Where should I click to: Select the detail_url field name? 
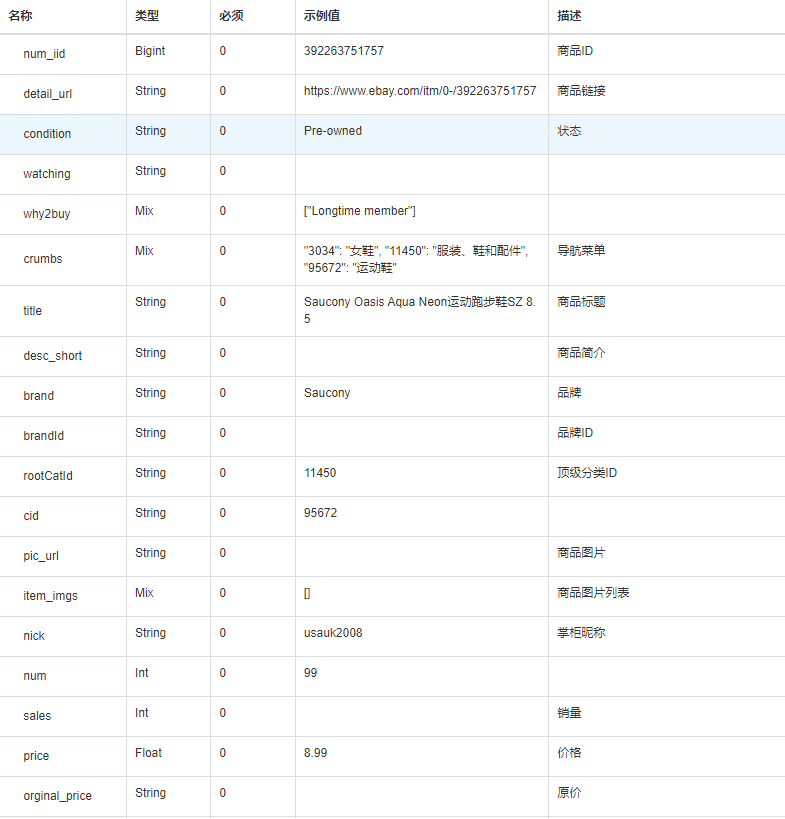tap(48, 94)
